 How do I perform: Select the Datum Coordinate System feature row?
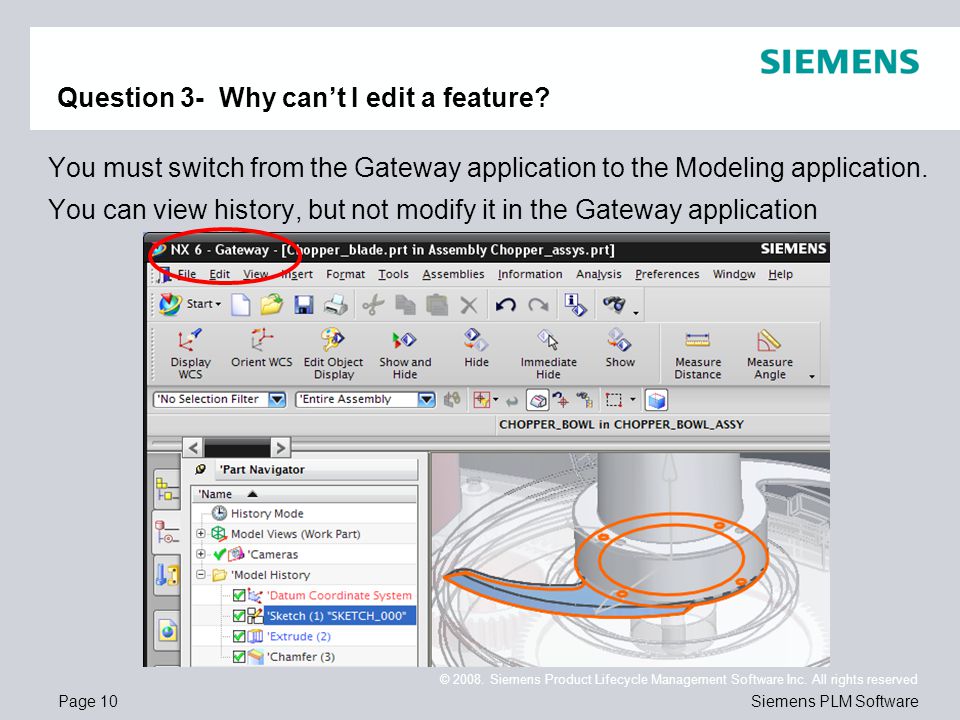coord(339,595)
